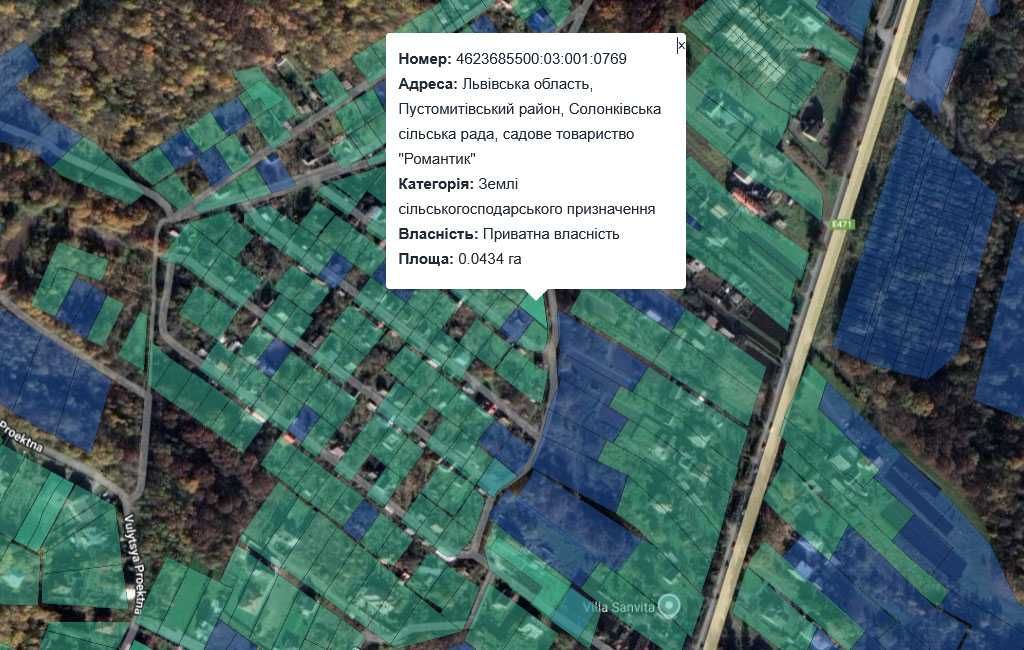
Task: Click the "Площа:" field label
Action: click(426, 259)
